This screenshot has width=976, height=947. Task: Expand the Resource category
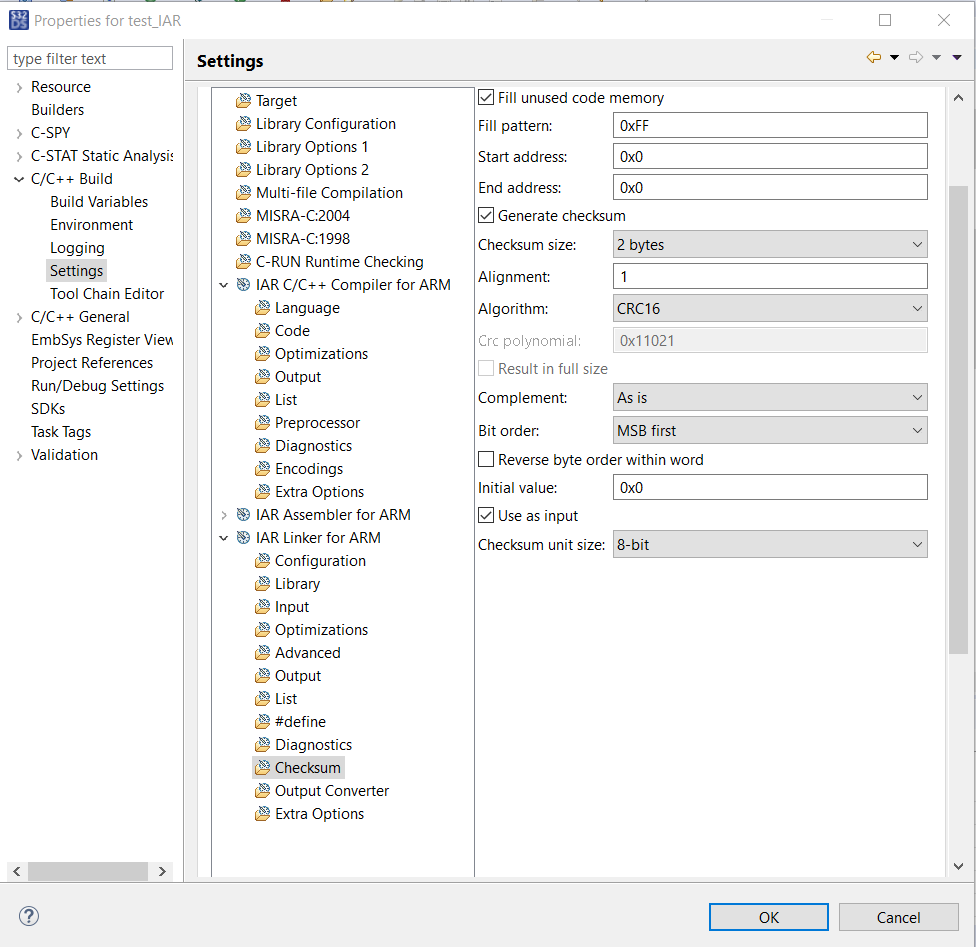(x=19, y=87)
